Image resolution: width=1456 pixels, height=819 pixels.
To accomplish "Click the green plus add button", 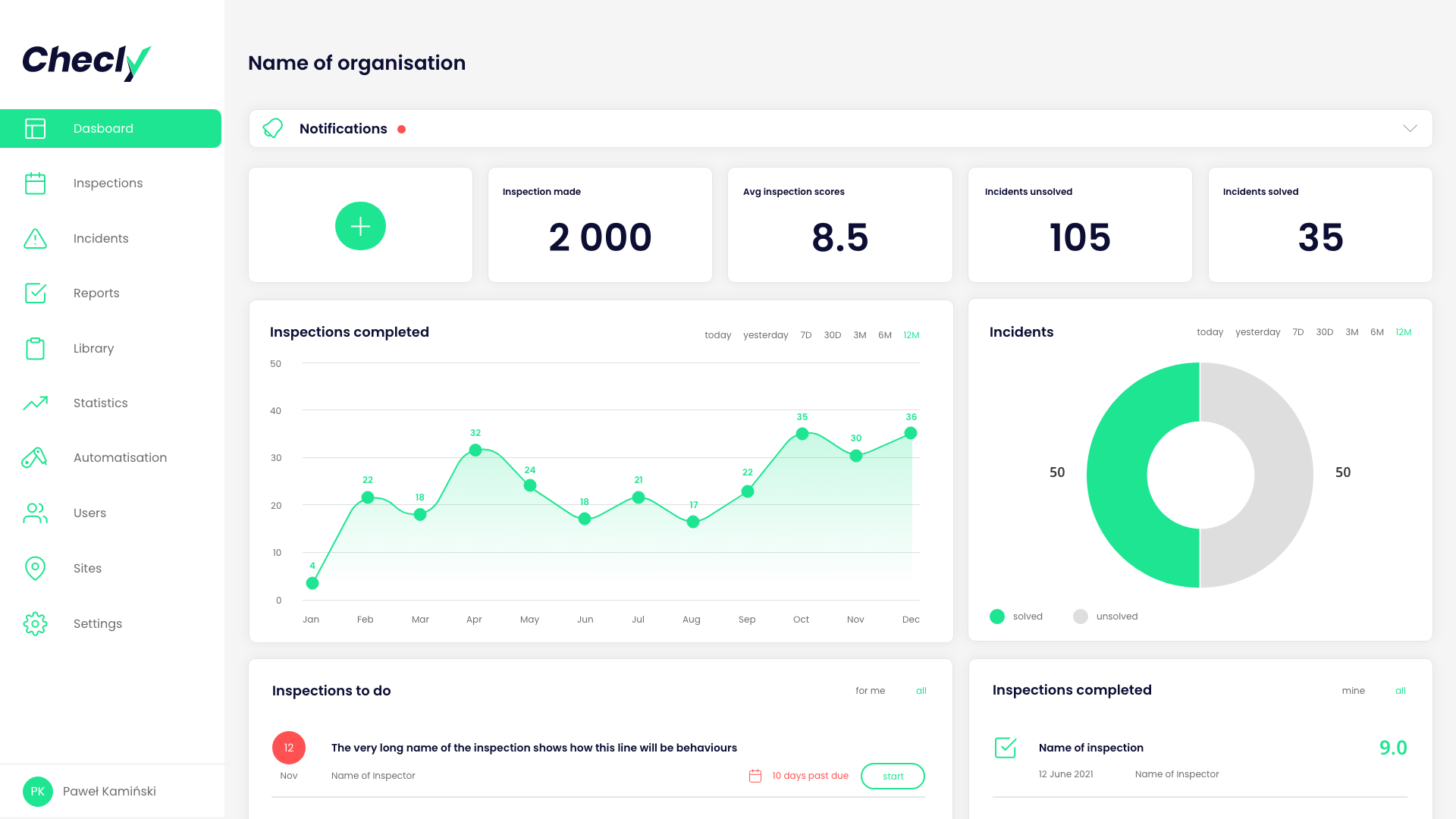I will (x=360, y=226).
